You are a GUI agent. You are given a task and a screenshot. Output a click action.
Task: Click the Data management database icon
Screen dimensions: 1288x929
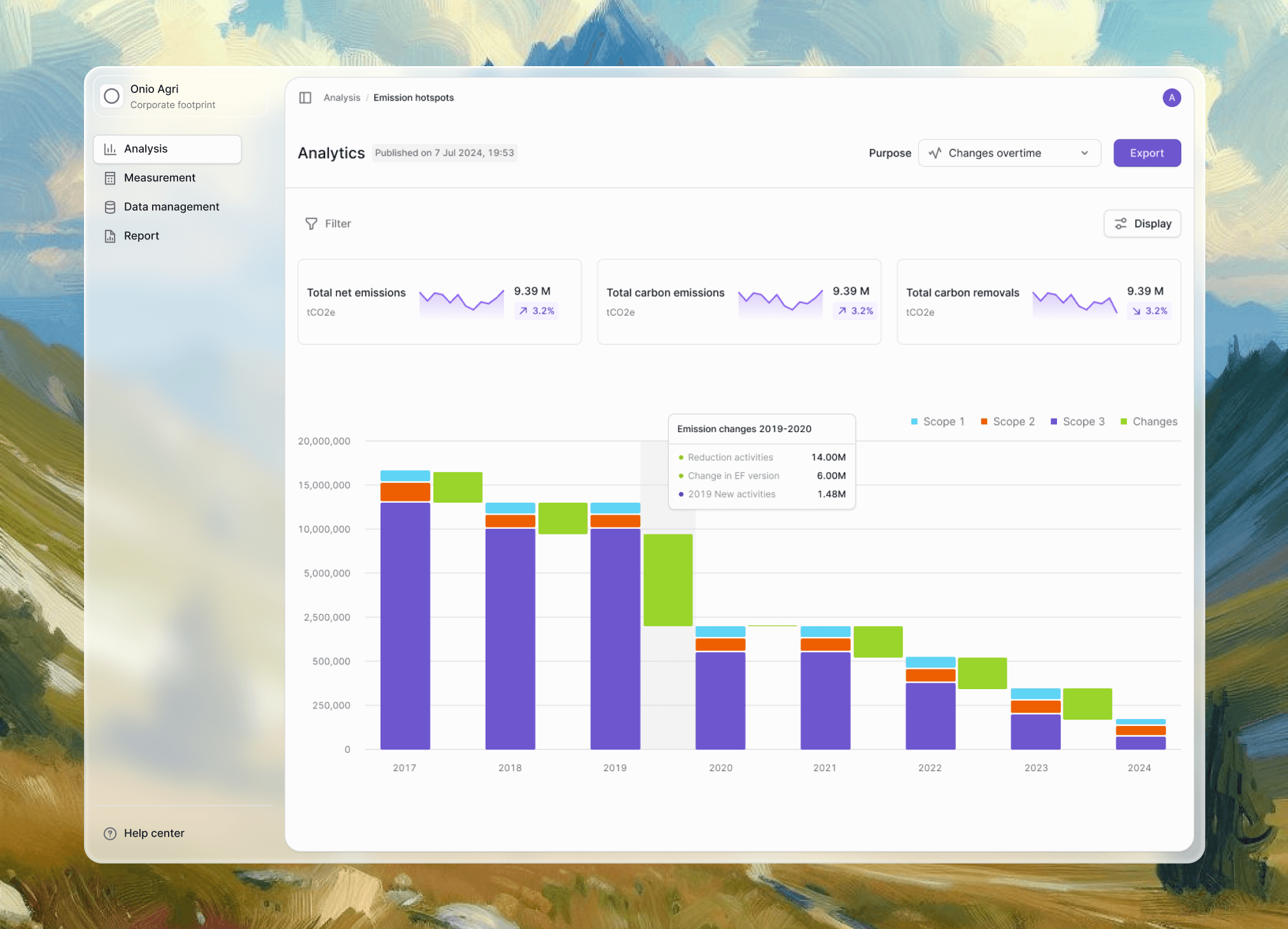(x=110, y=207)
